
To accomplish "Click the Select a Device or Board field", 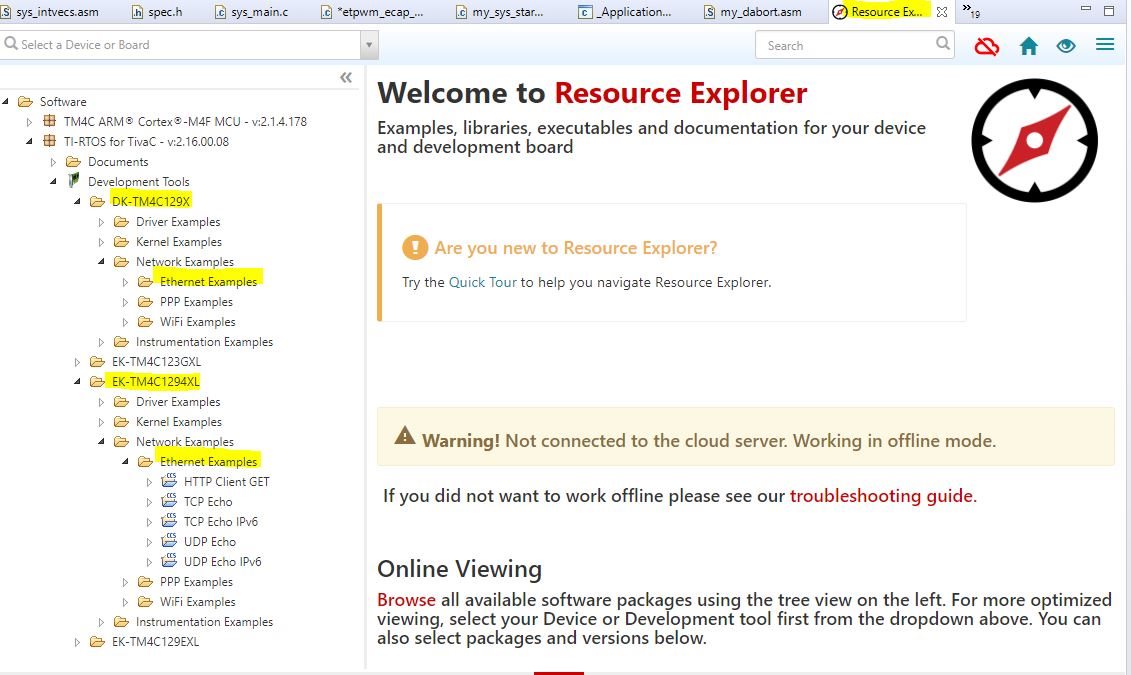I will 180,45.
